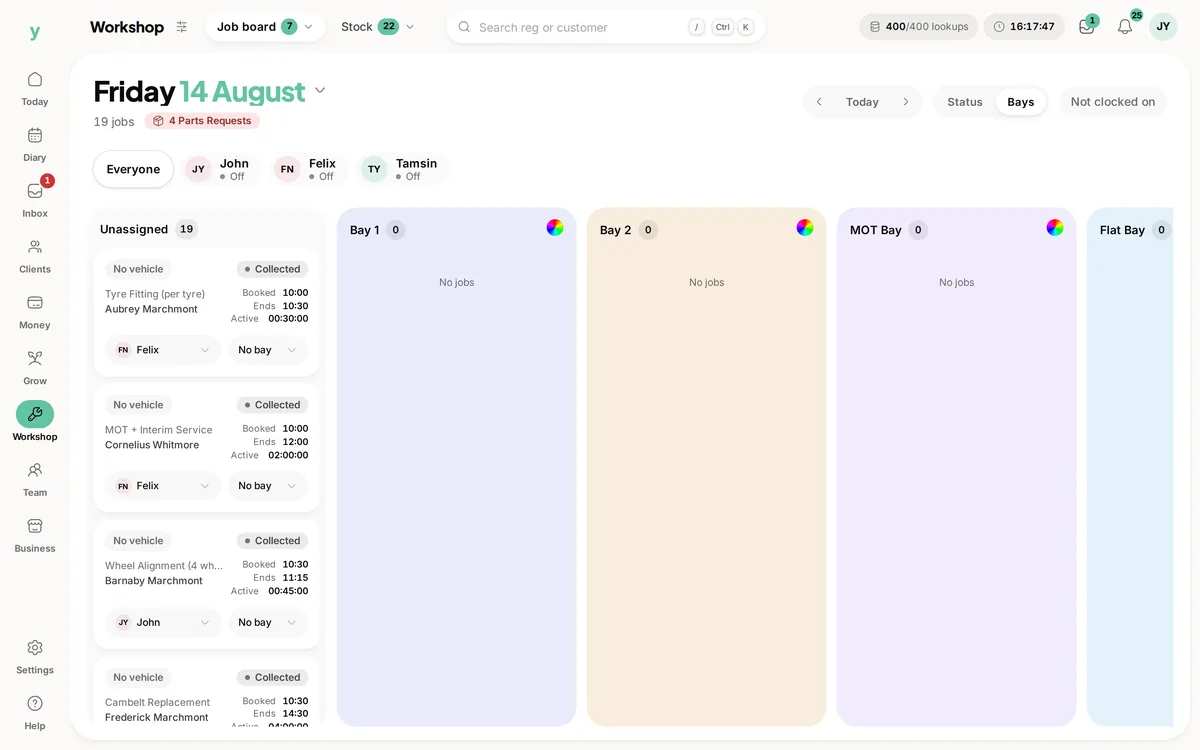Expand the date picker chevron beside 14 August
The height and width of the screenshot is (750, 1200).
pos(320,91)
